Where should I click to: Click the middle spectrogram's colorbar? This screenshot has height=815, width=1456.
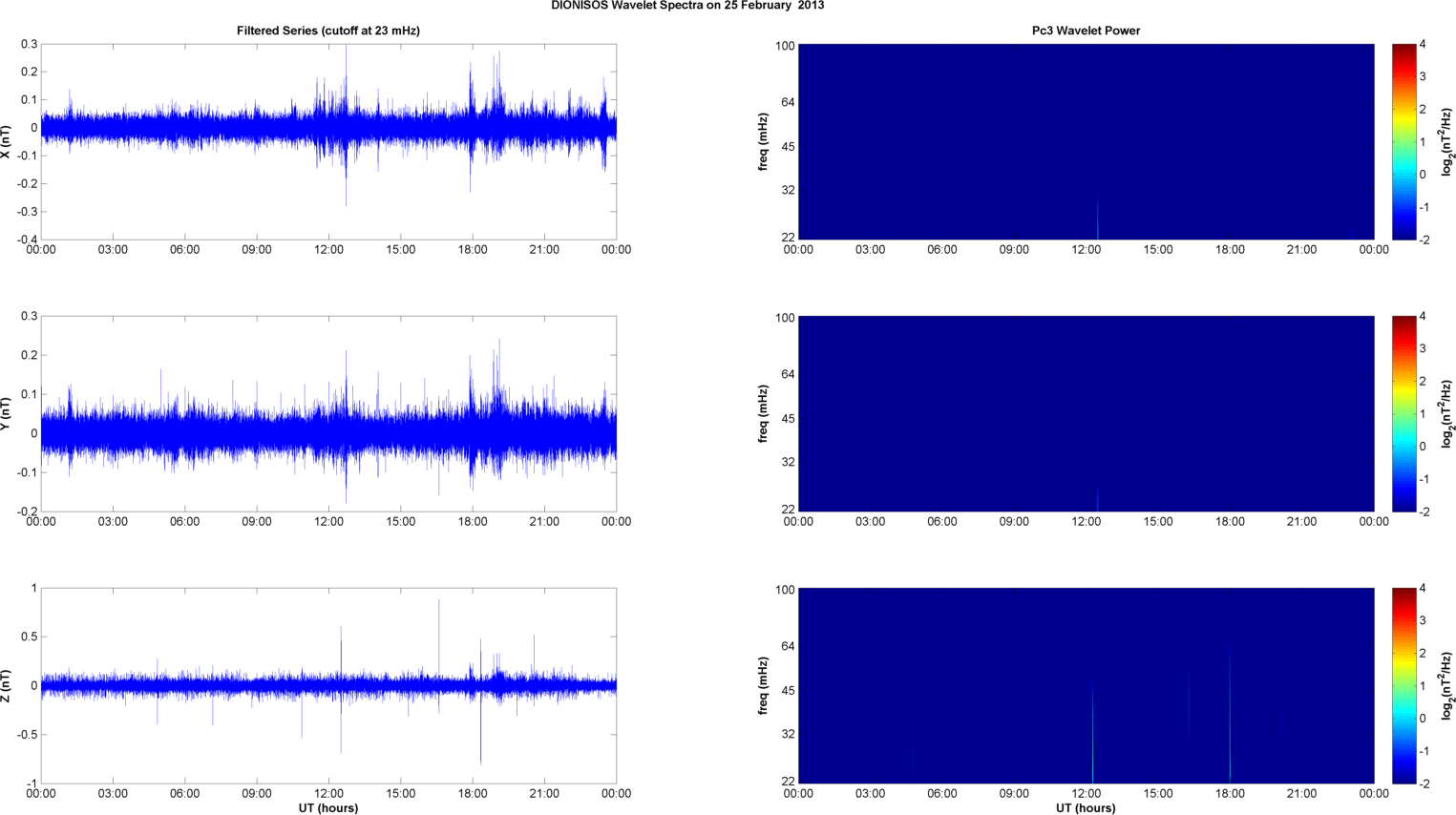pyautogui.click(x=1403, y=413)
